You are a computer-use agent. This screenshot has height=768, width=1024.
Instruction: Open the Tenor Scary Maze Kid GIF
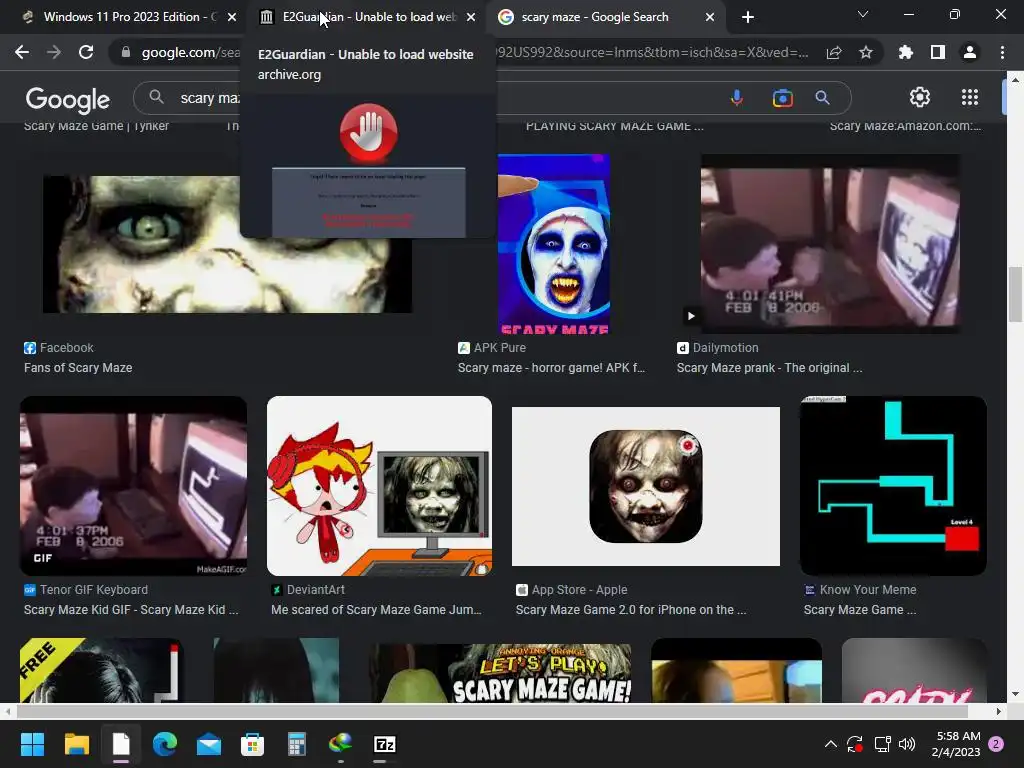click(x=133, y=486)
